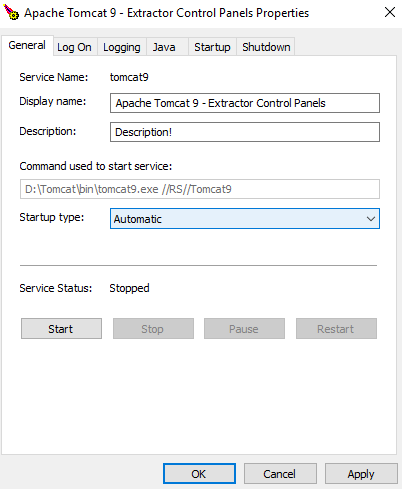Switch to the Logging tab
402x489 pixels.
click(122, 47)
